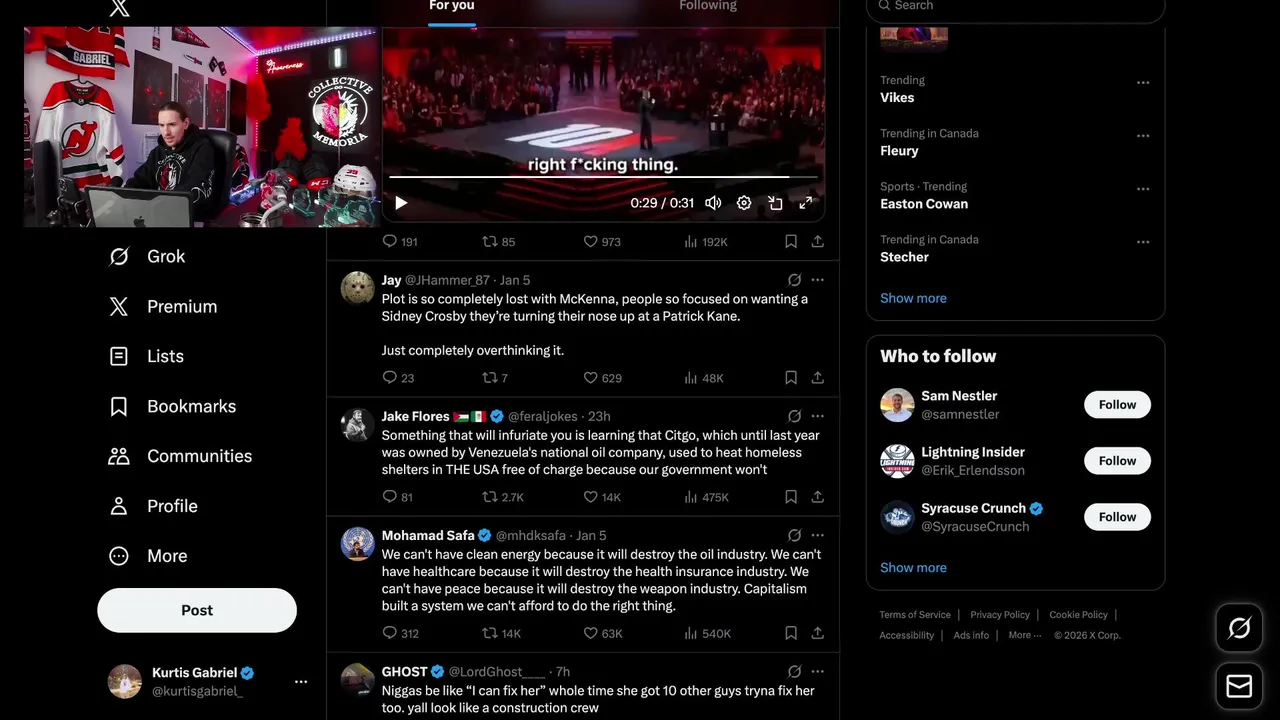Open account menu next to Kurtis Gabriel
The image size is (1280, 720).
[301, 682]
